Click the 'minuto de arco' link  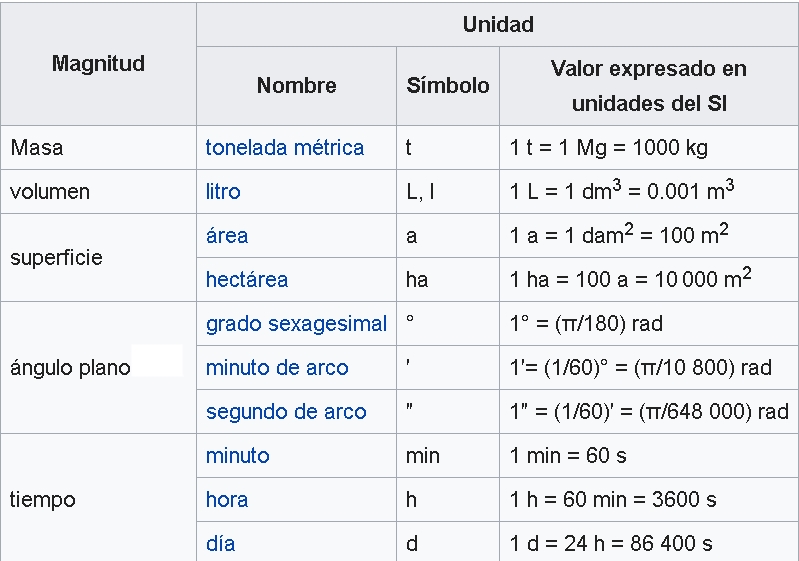pos(277,368)
